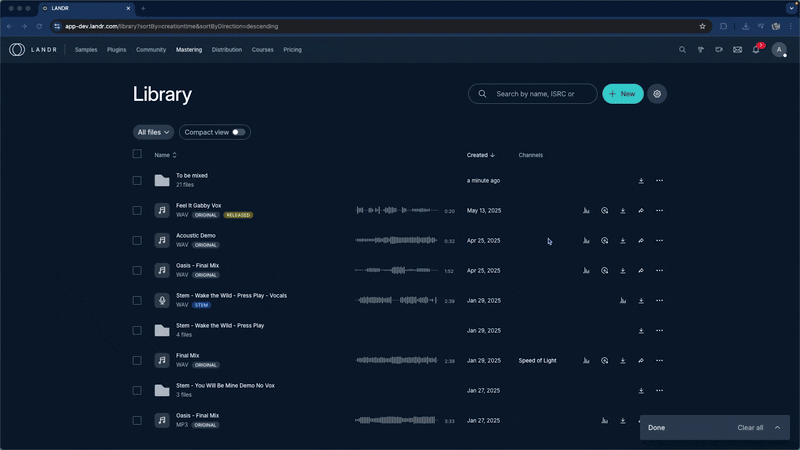
Task: Go to the Mastering section
Action: (189, 49)
